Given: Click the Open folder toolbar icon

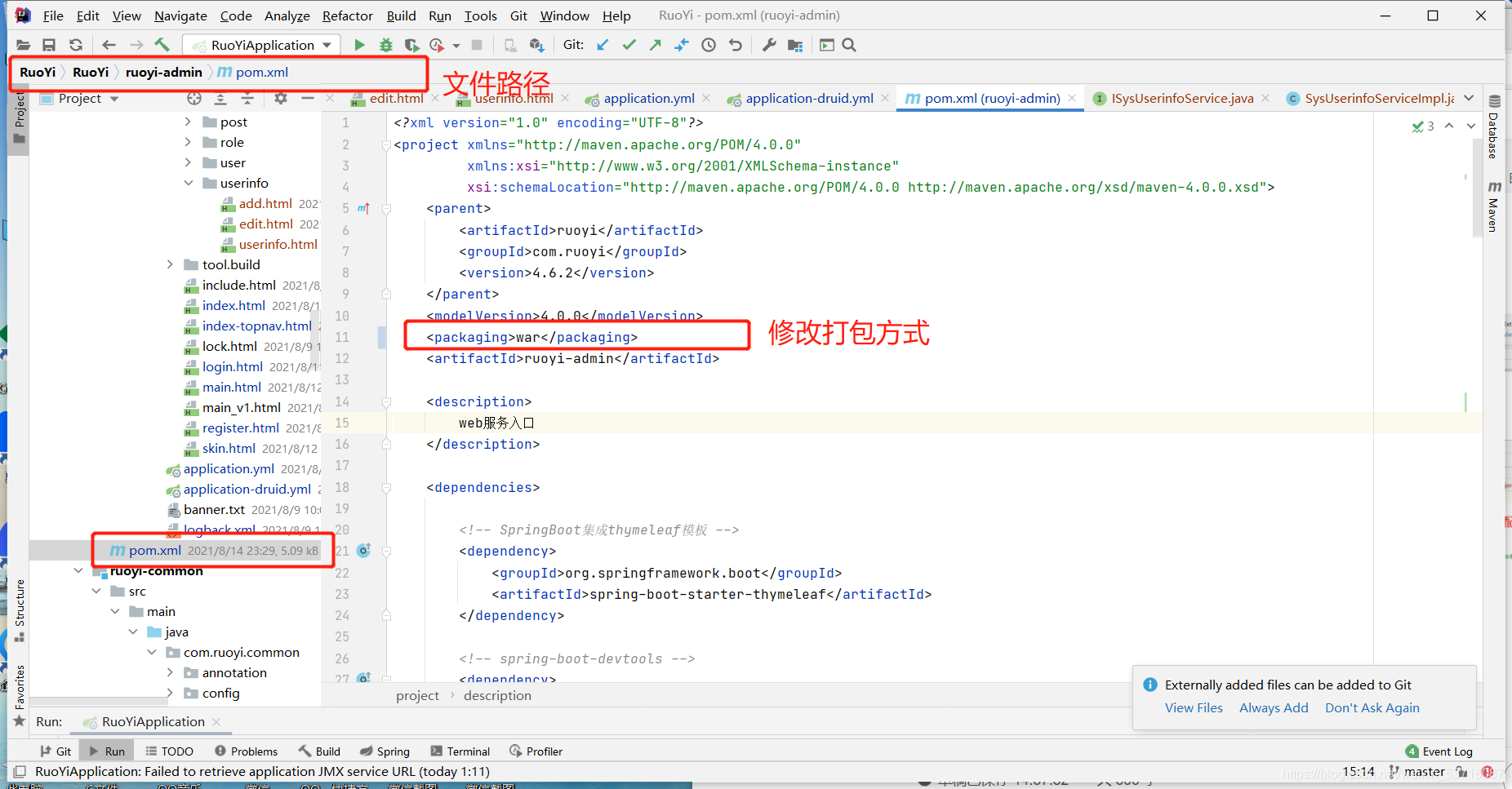Looking at the screenshot, I should click(23, 45).
